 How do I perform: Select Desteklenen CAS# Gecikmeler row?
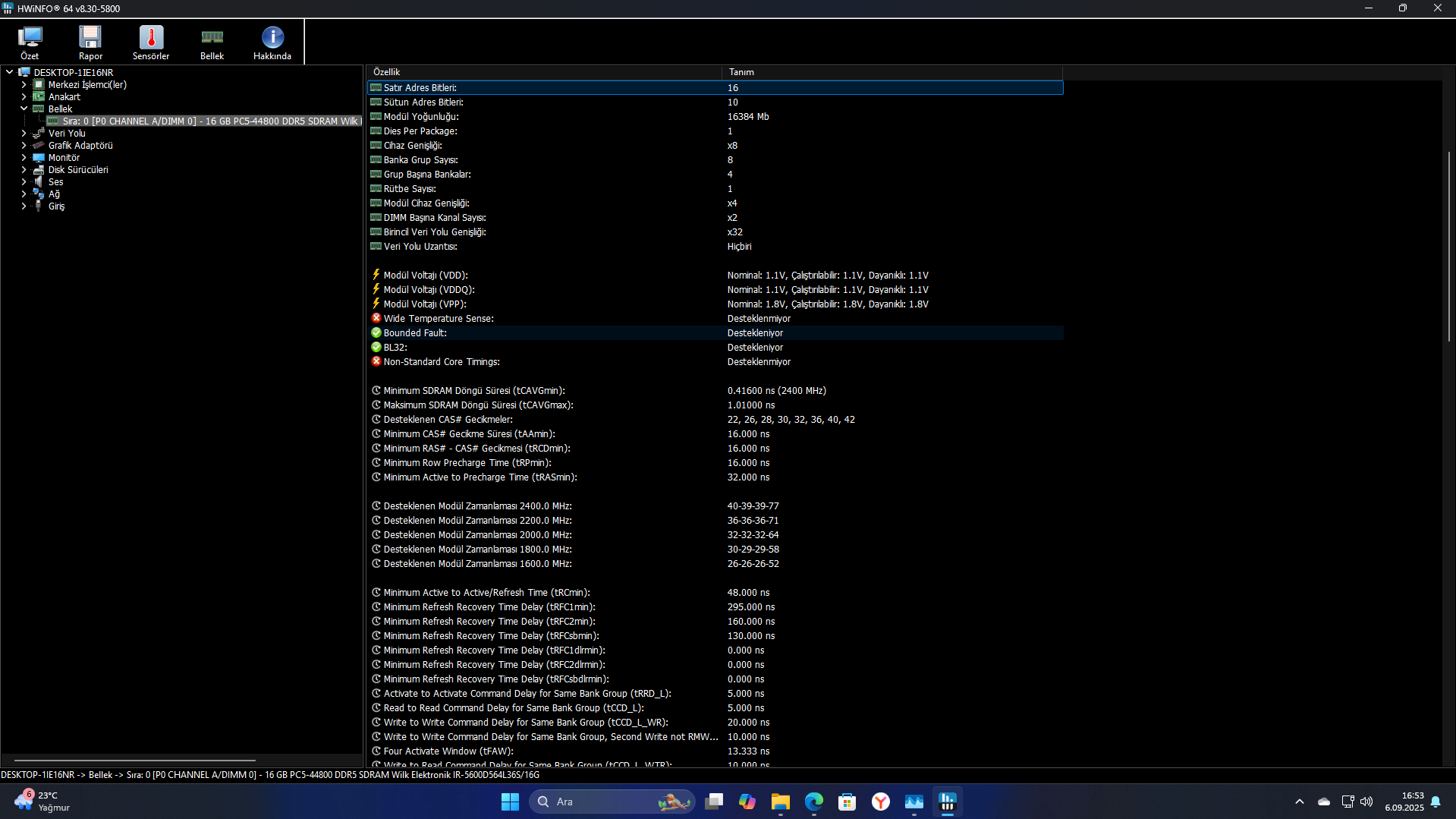[715, 419]
